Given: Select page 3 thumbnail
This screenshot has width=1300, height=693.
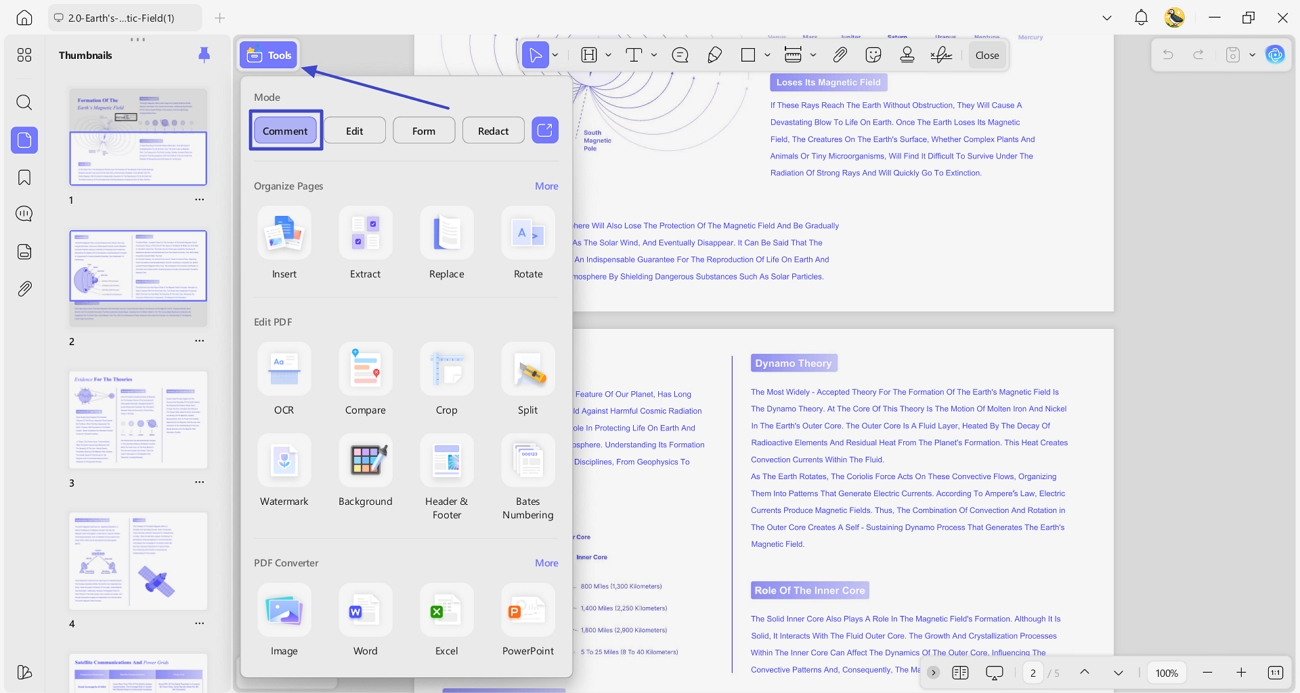Looking at the screenshot, I should [138, 420].
